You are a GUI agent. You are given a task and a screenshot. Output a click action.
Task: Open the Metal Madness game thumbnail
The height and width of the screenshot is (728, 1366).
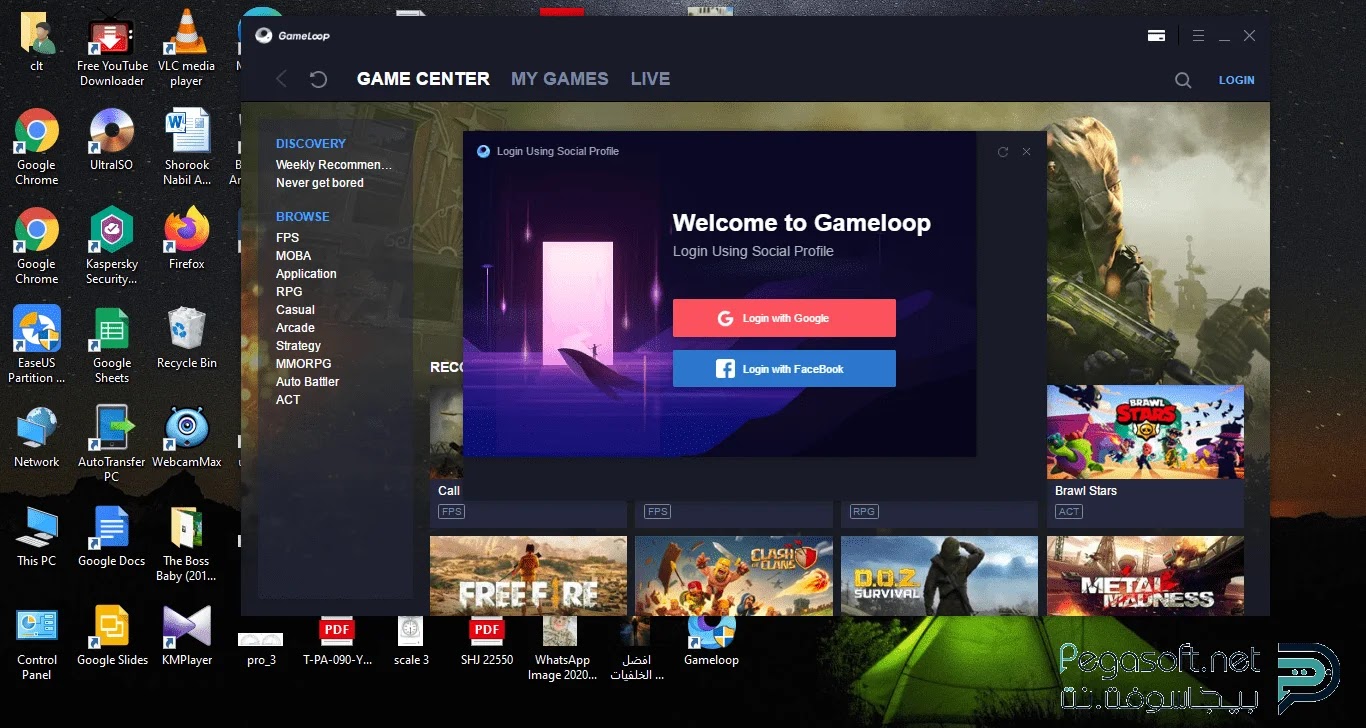click(1145, 575)
